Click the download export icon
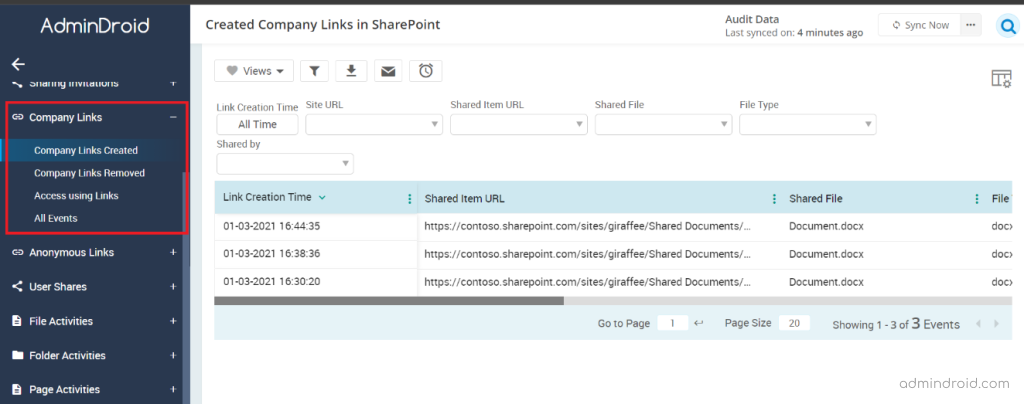Image resolution: width=1024 pixels, height=404 pixels. click(x=351, y=71)
